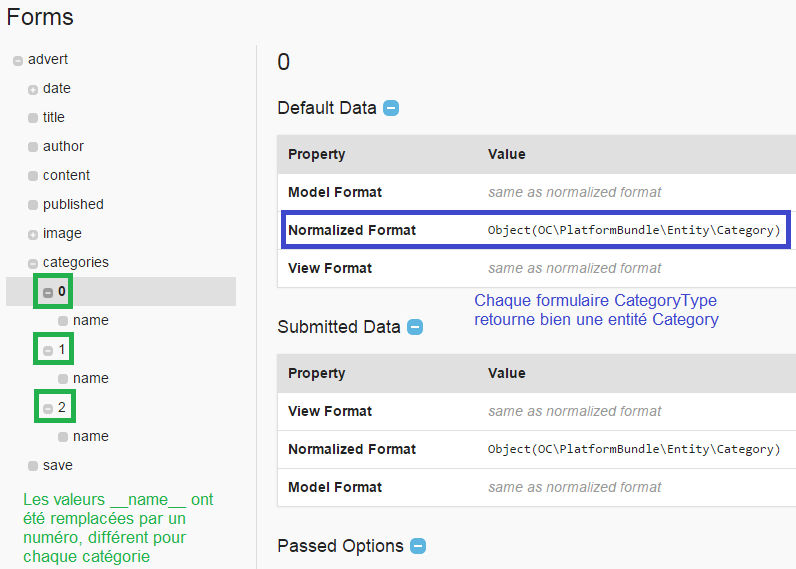Collapse the categories tree node
796x569 pixels.
point(33,264)
